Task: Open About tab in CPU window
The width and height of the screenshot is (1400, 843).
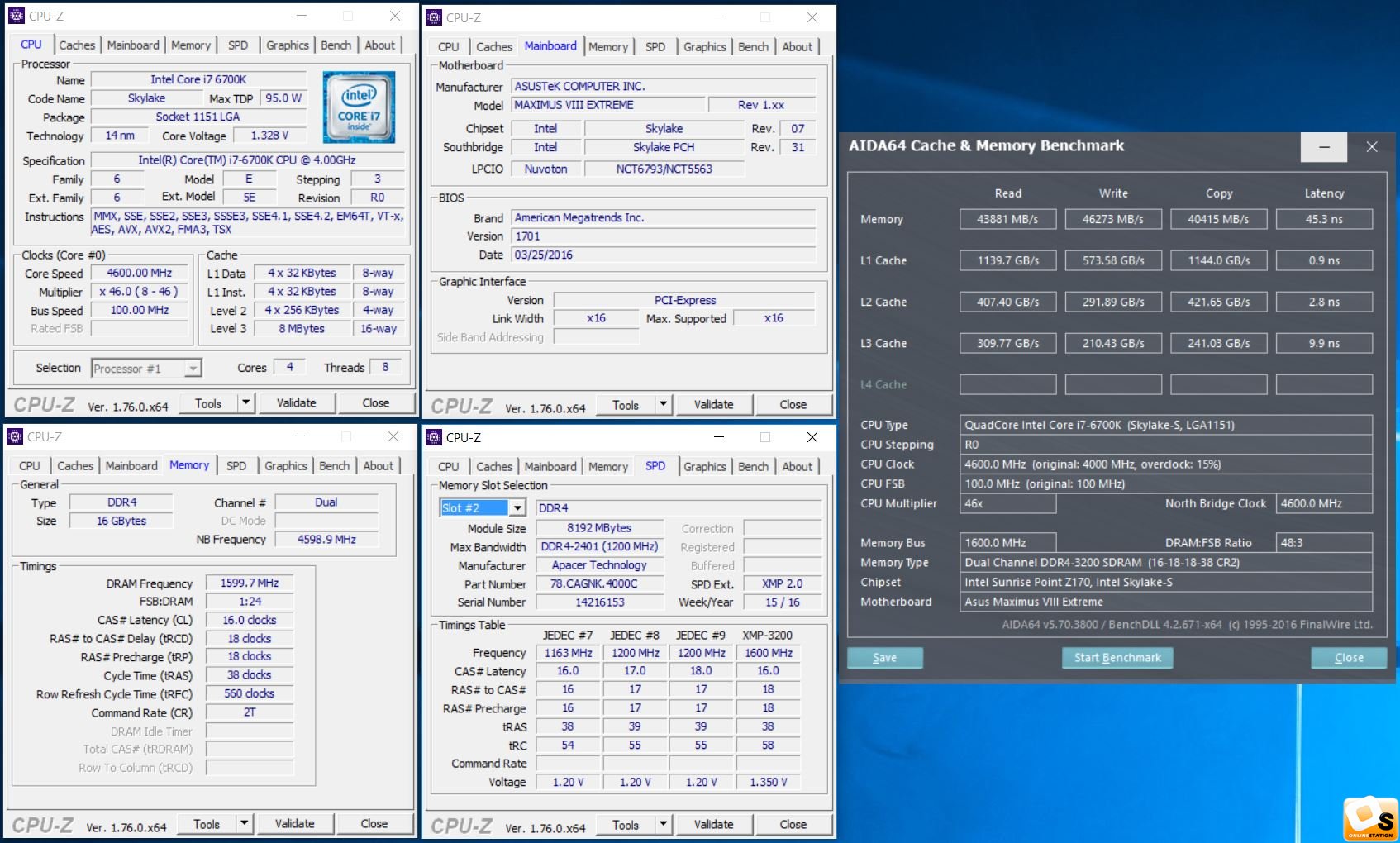Action: 380,45
